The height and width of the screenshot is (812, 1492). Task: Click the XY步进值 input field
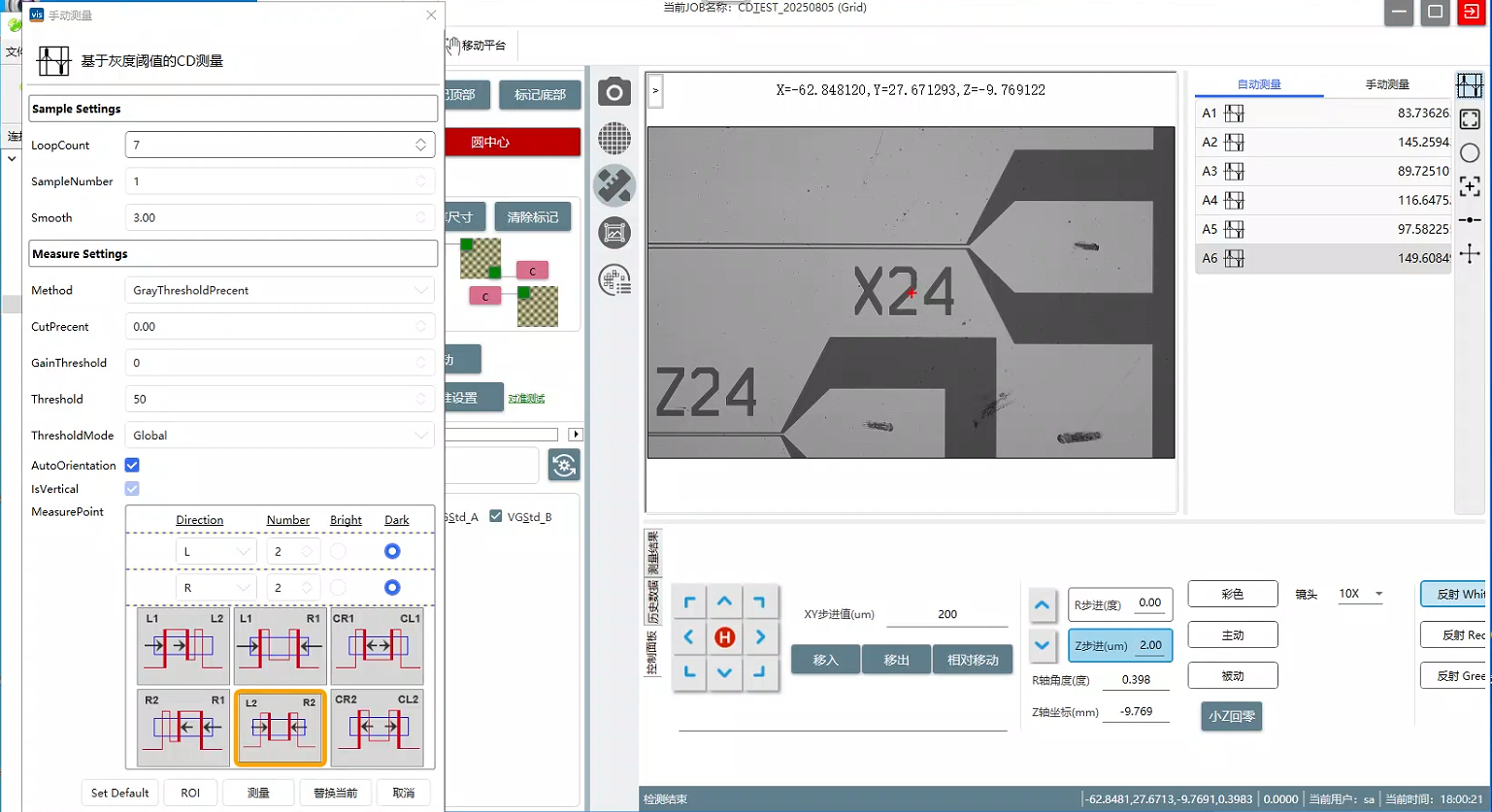(946, 614)
